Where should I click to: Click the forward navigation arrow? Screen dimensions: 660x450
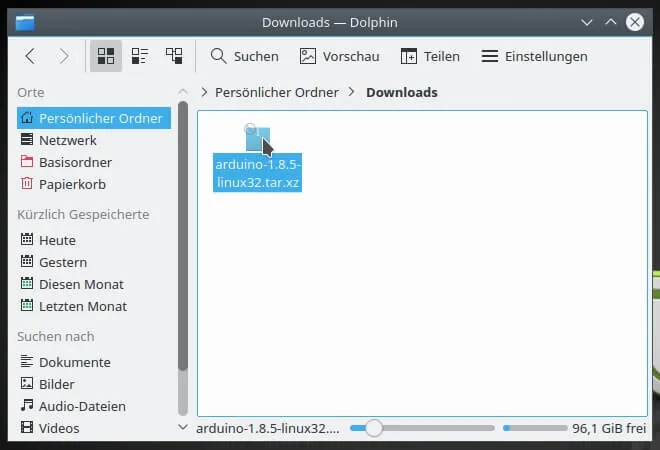(64, 56)
